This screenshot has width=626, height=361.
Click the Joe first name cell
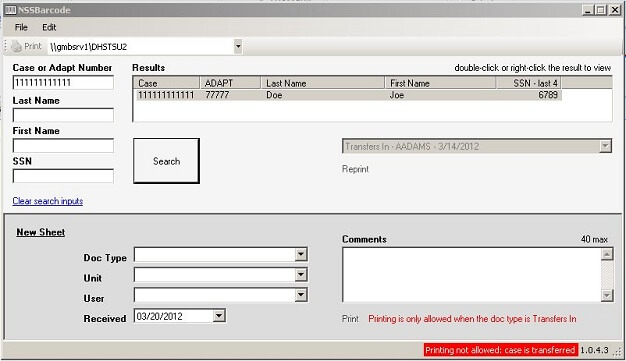click(x=397, y=95)
